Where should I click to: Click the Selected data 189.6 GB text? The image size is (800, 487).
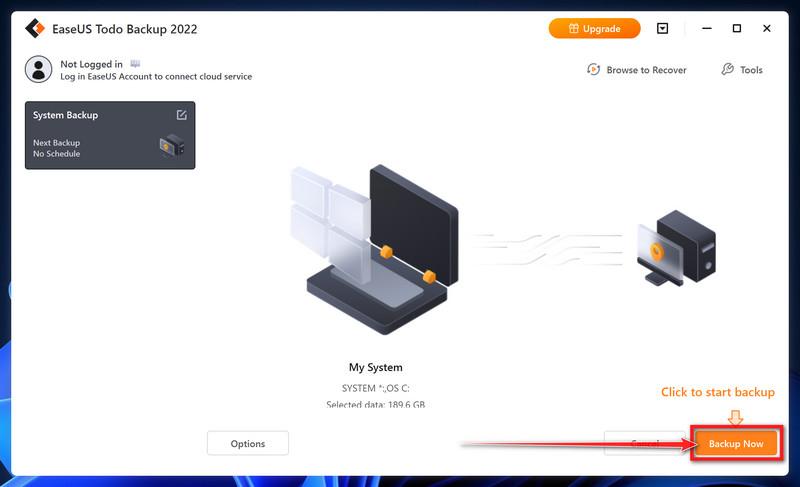[x=376, y=404]
